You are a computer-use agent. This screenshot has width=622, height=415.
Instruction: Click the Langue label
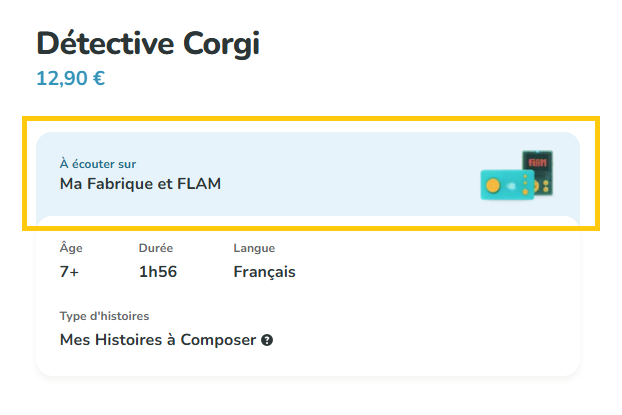[254, 248]
